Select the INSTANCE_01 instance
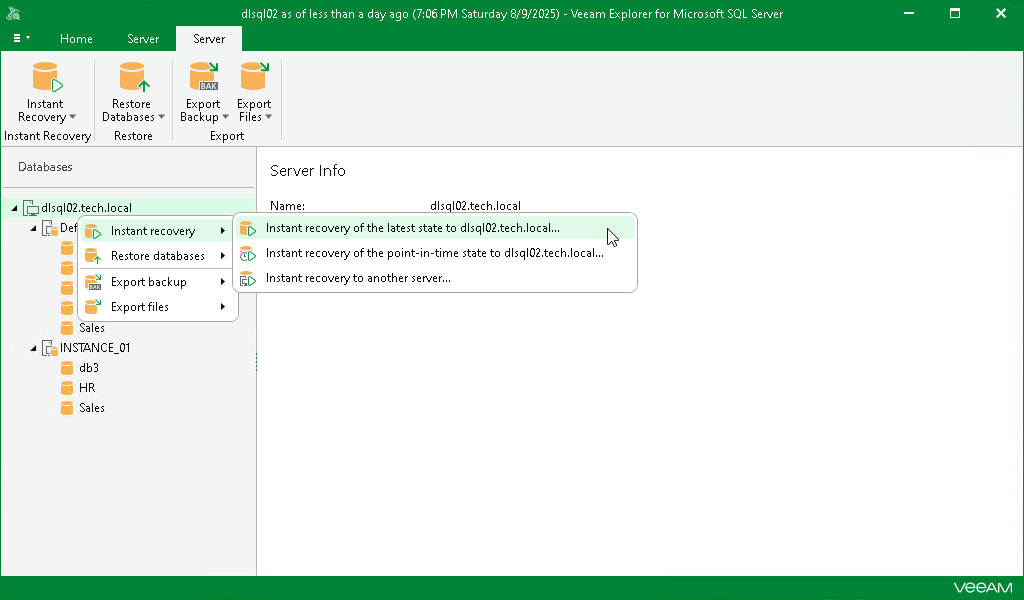The width and height of the screenshot is (1024, 600). click(95, 347)
